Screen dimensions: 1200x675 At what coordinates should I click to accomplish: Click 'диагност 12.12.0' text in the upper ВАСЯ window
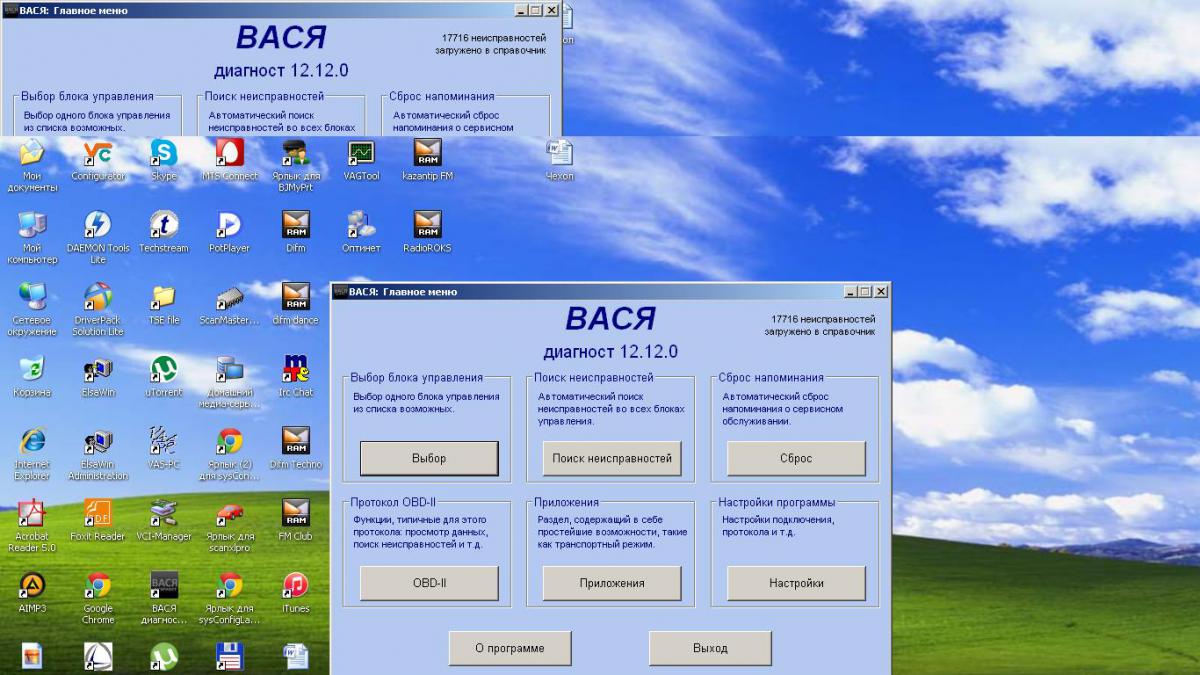click(281, 71)
